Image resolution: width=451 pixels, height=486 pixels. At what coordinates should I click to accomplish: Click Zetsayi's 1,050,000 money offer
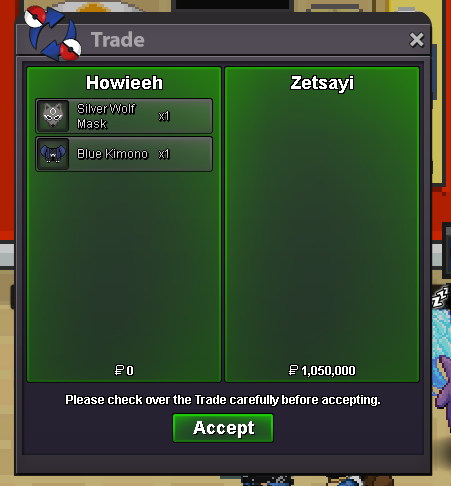coord(328,371)
